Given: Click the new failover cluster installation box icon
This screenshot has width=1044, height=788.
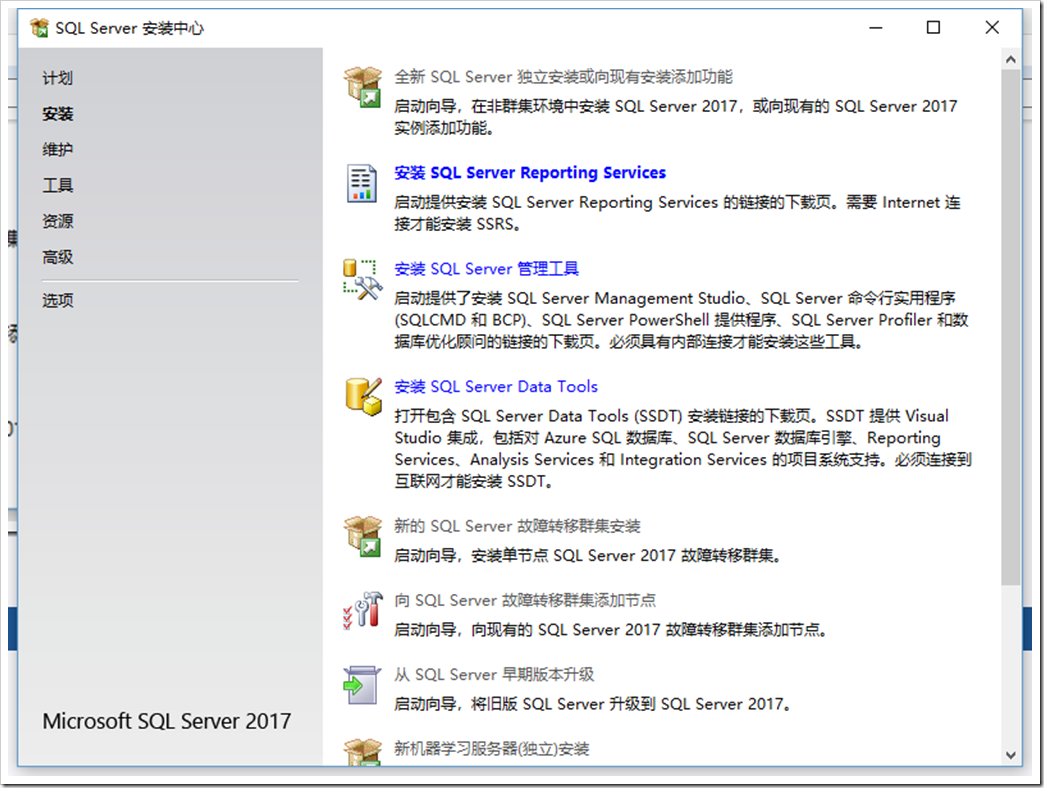Looking at the screenshot, I should tap(363, 536).
